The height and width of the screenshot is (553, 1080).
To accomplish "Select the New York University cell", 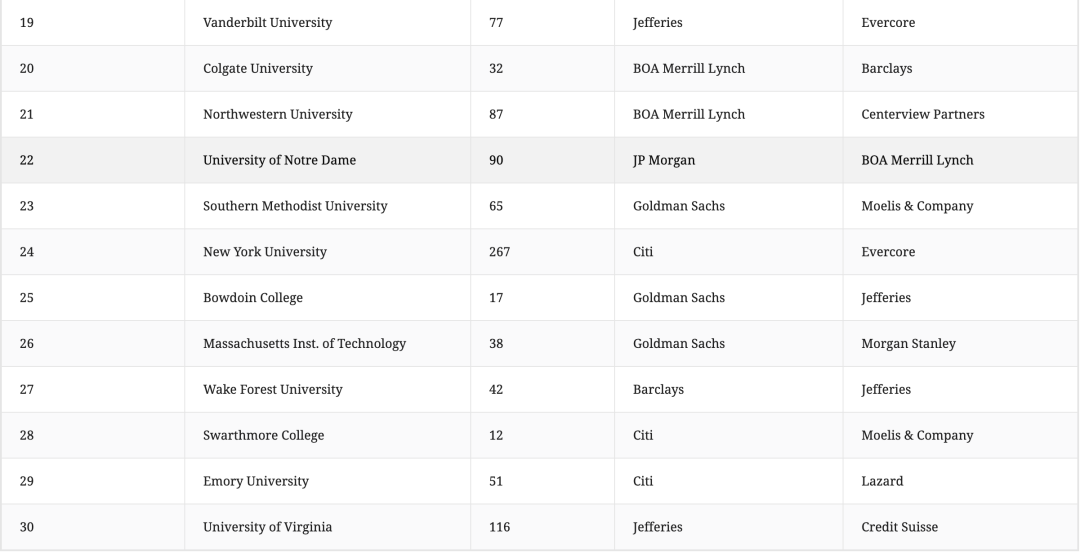I will pos(264,252).
